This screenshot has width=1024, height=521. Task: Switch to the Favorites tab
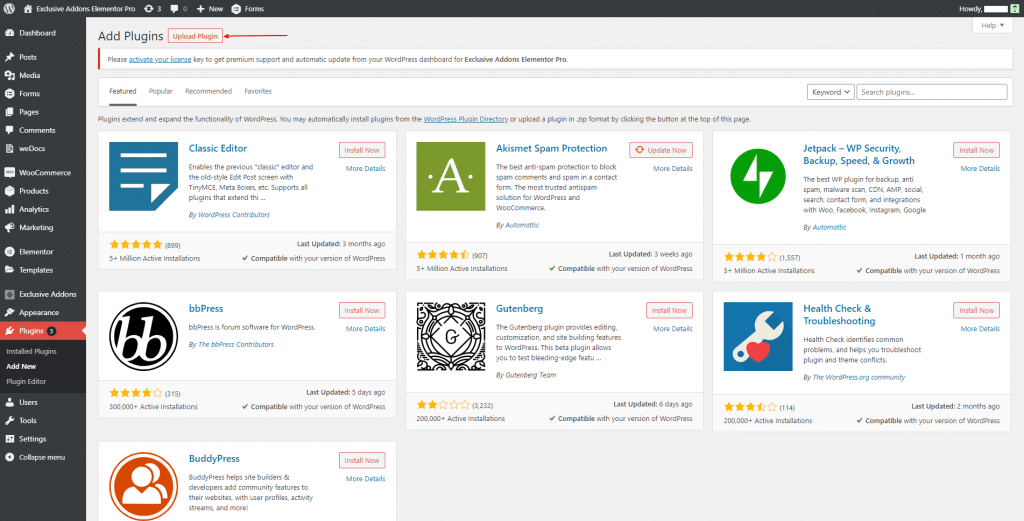258,91
